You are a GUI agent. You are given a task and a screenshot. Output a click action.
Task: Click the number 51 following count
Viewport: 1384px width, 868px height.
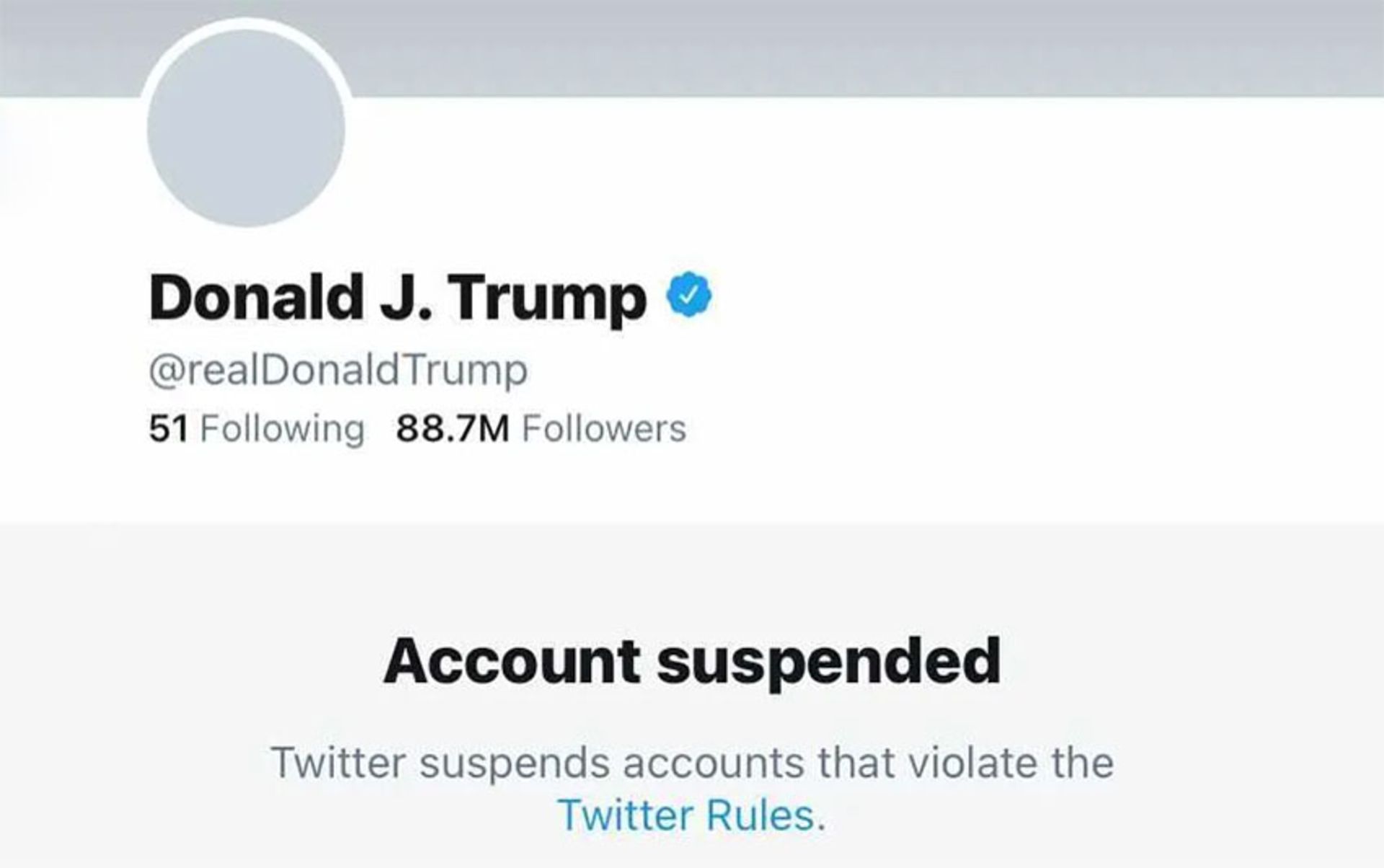[168, 428]
